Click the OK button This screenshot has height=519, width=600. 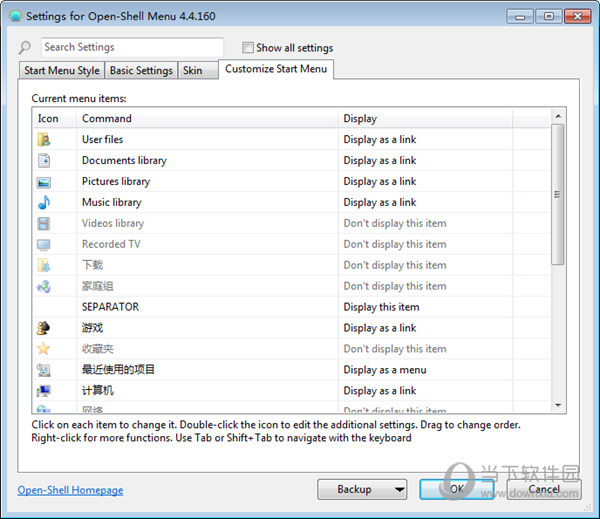(x=457, y=489)
